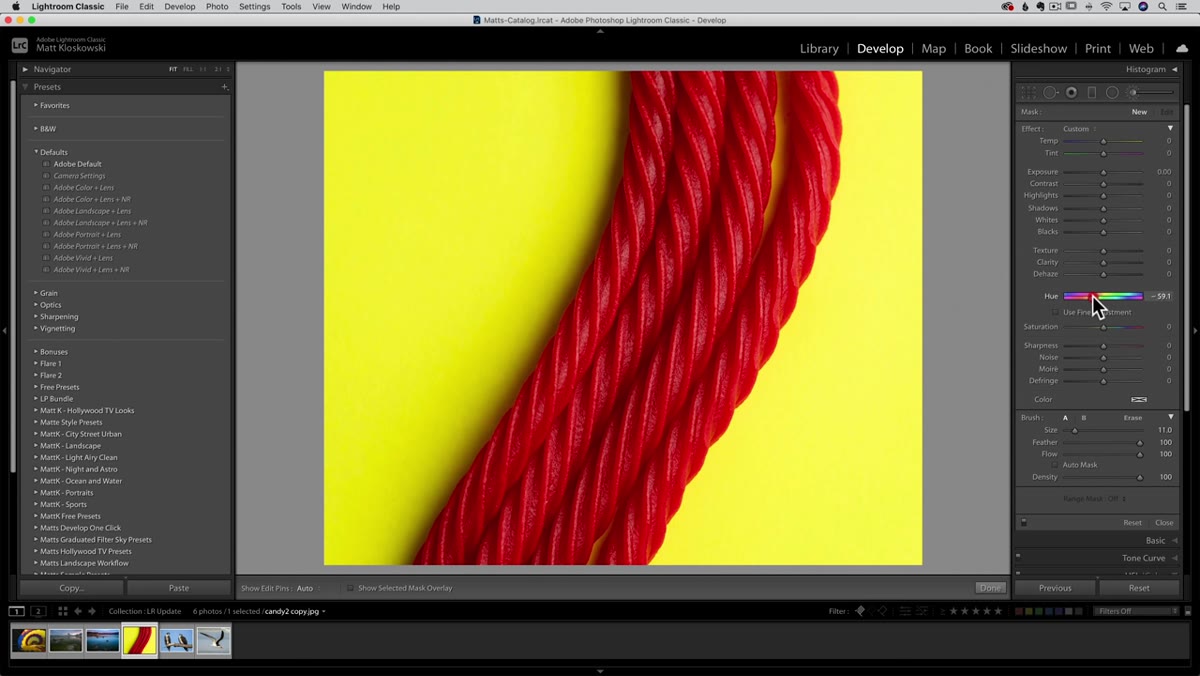The image size is (1200, 676).
Task: Filter by the red color label
Action: pos(1019,611)
